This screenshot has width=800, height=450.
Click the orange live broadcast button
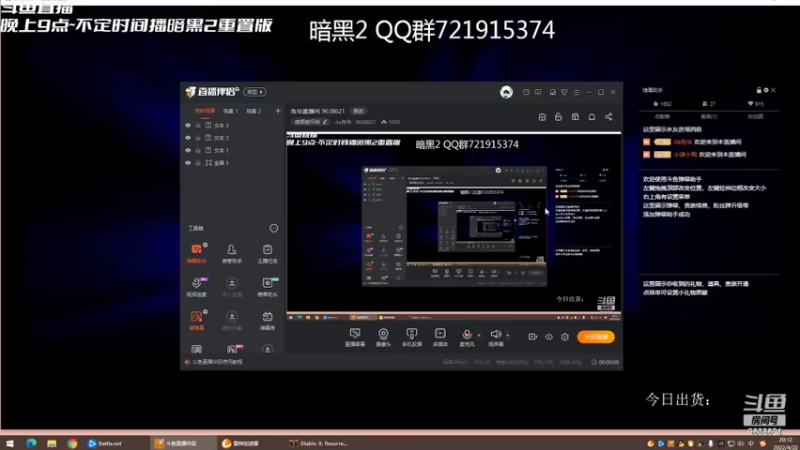pos(595,337)
